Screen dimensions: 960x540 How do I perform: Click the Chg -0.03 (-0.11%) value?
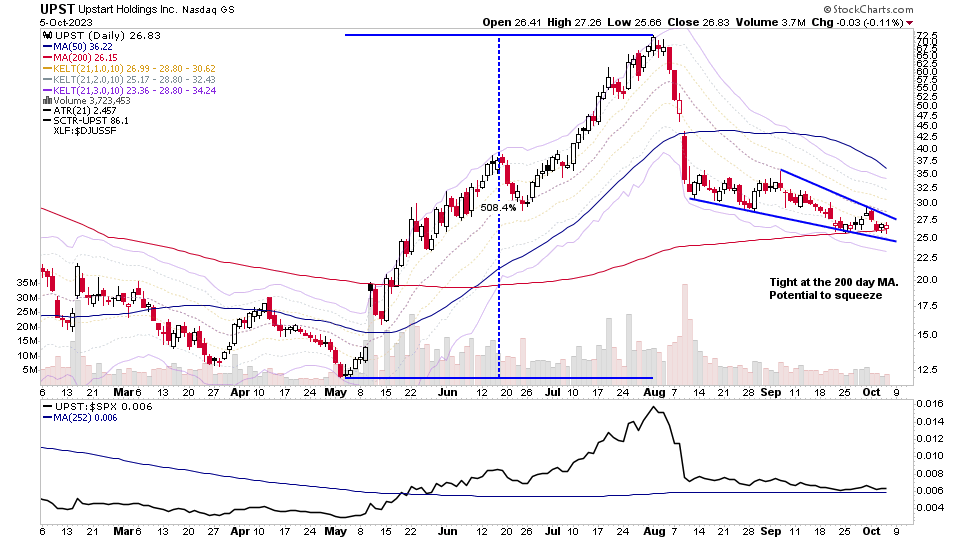pos(857,23)
